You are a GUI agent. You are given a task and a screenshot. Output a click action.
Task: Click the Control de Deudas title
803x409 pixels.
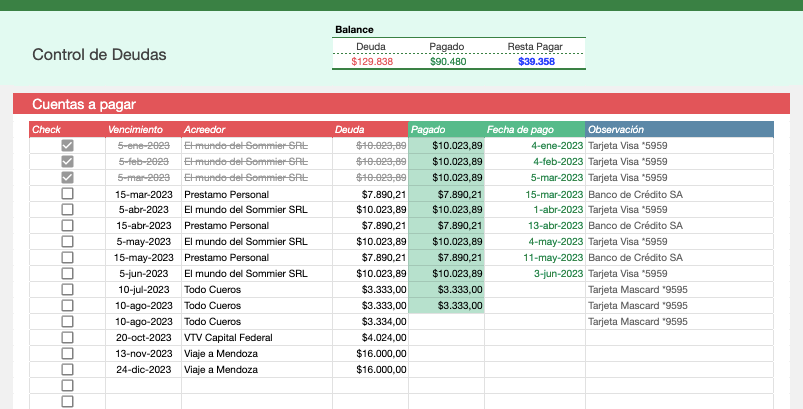(99, 55)
